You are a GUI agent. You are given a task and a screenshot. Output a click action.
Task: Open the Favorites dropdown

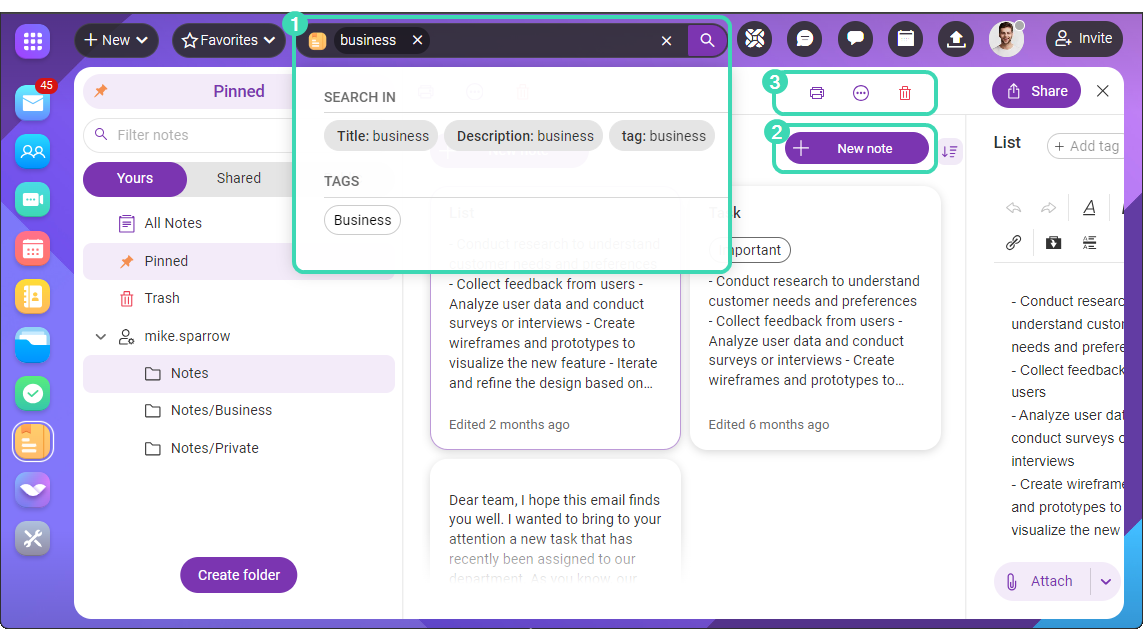(x=228, y=40)
